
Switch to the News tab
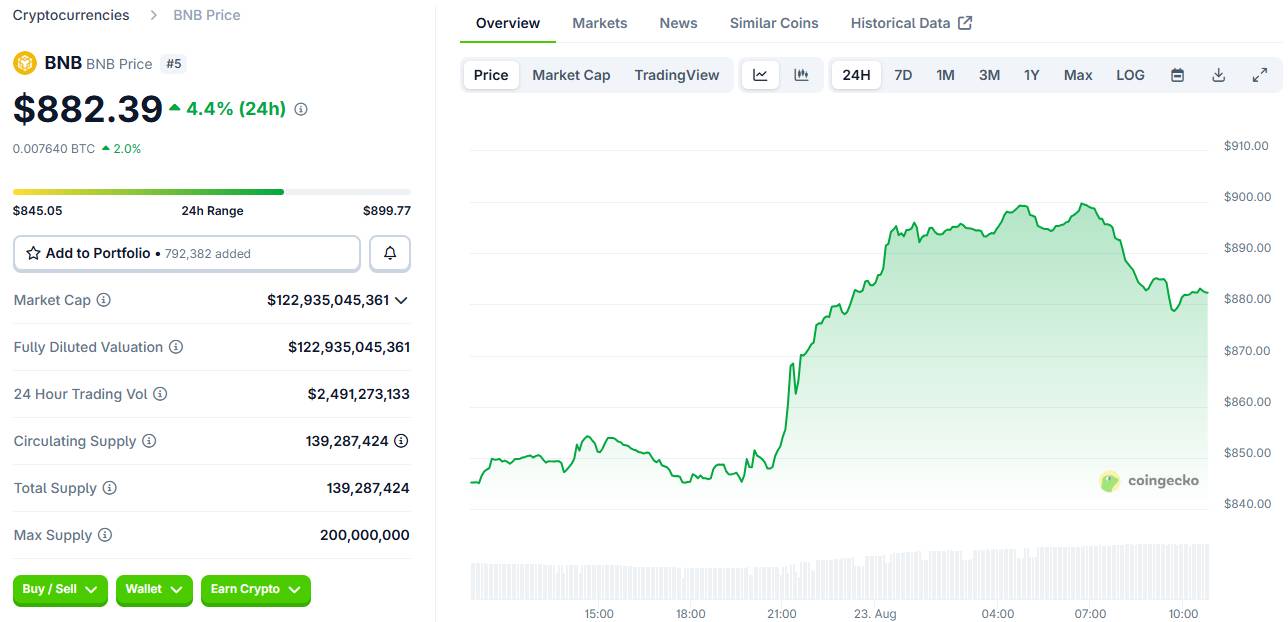pos(678,23)
